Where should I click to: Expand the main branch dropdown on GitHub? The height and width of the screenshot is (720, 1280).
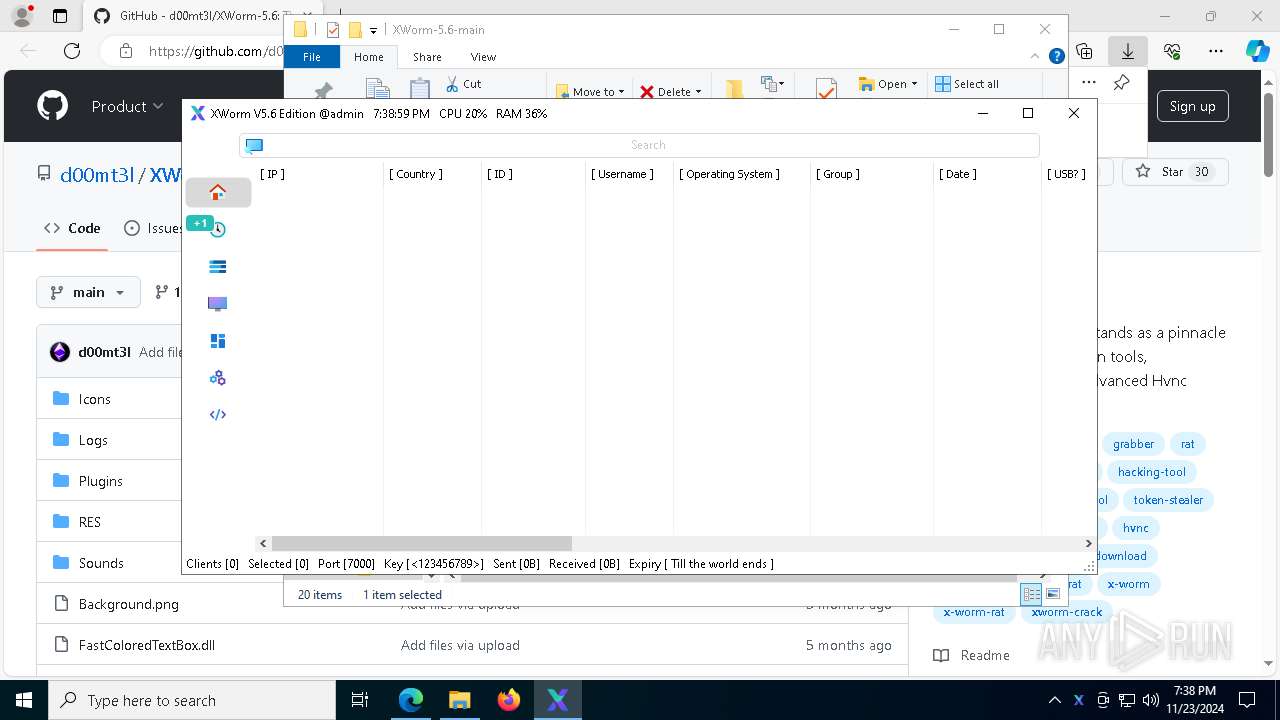pyautogui.click(x=88, y=292)
